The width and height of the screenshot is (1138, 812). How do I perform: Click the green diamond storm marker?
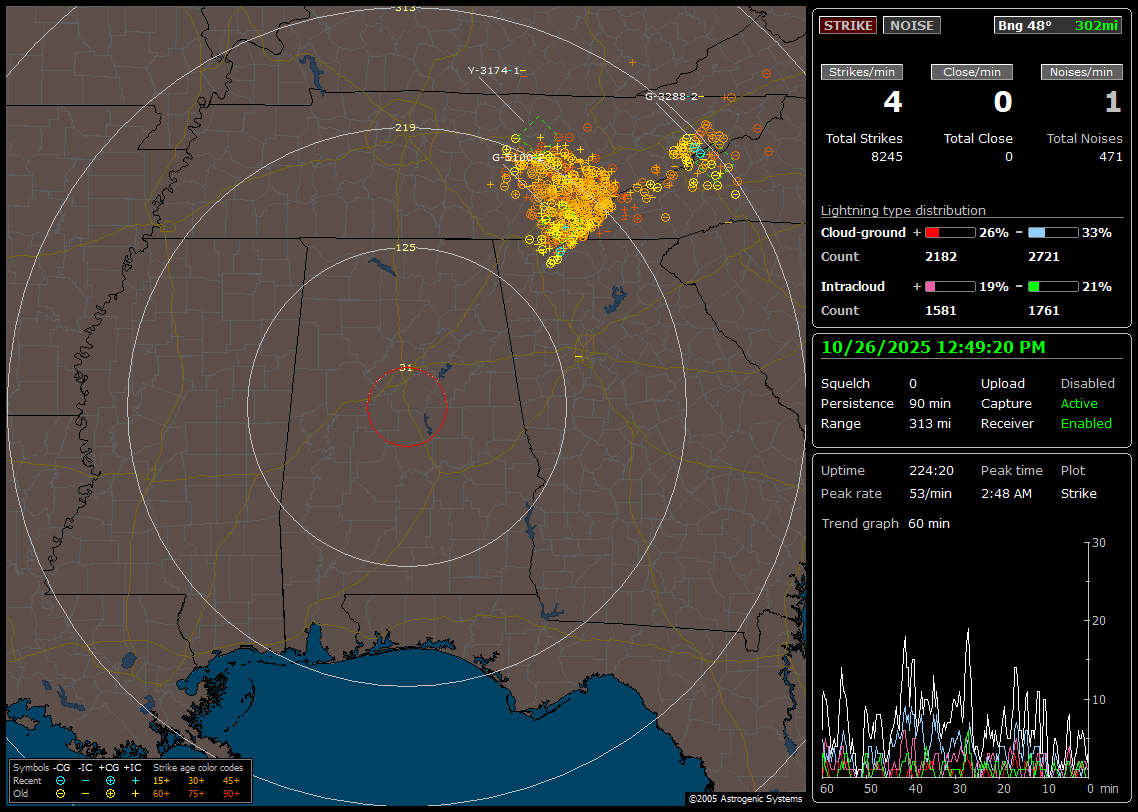[538, 137]
